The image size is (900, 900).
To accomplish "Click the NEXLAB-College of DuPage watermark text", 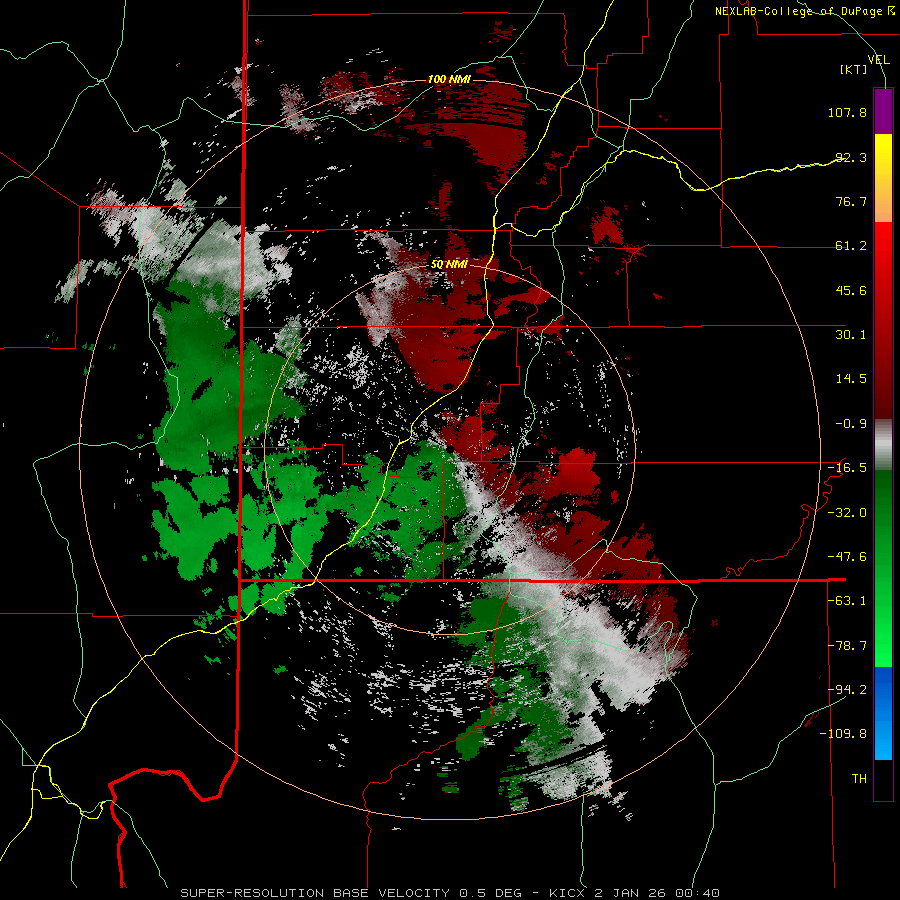I will click(x=806, y=11).
